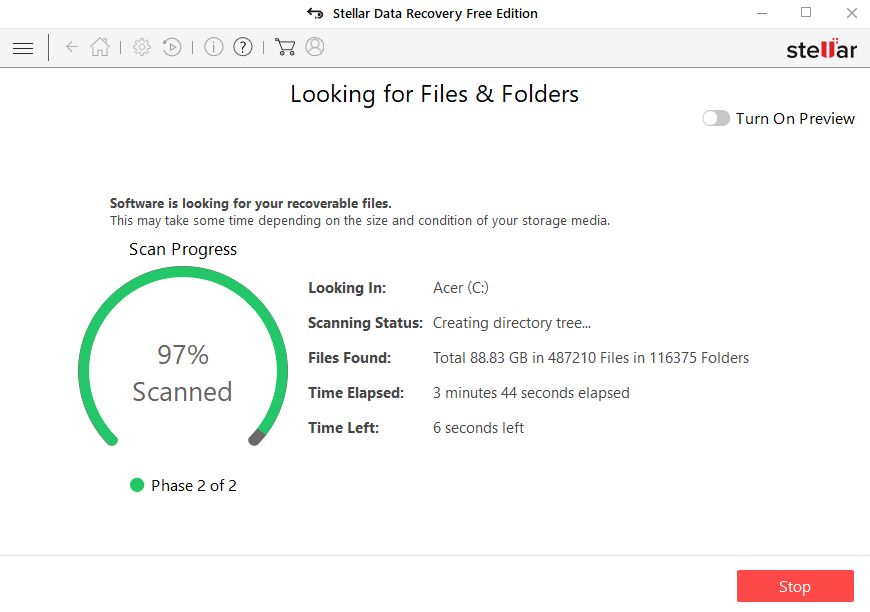
Task: Open the Resume Recovery icon
Action: (x=171, y=46)
